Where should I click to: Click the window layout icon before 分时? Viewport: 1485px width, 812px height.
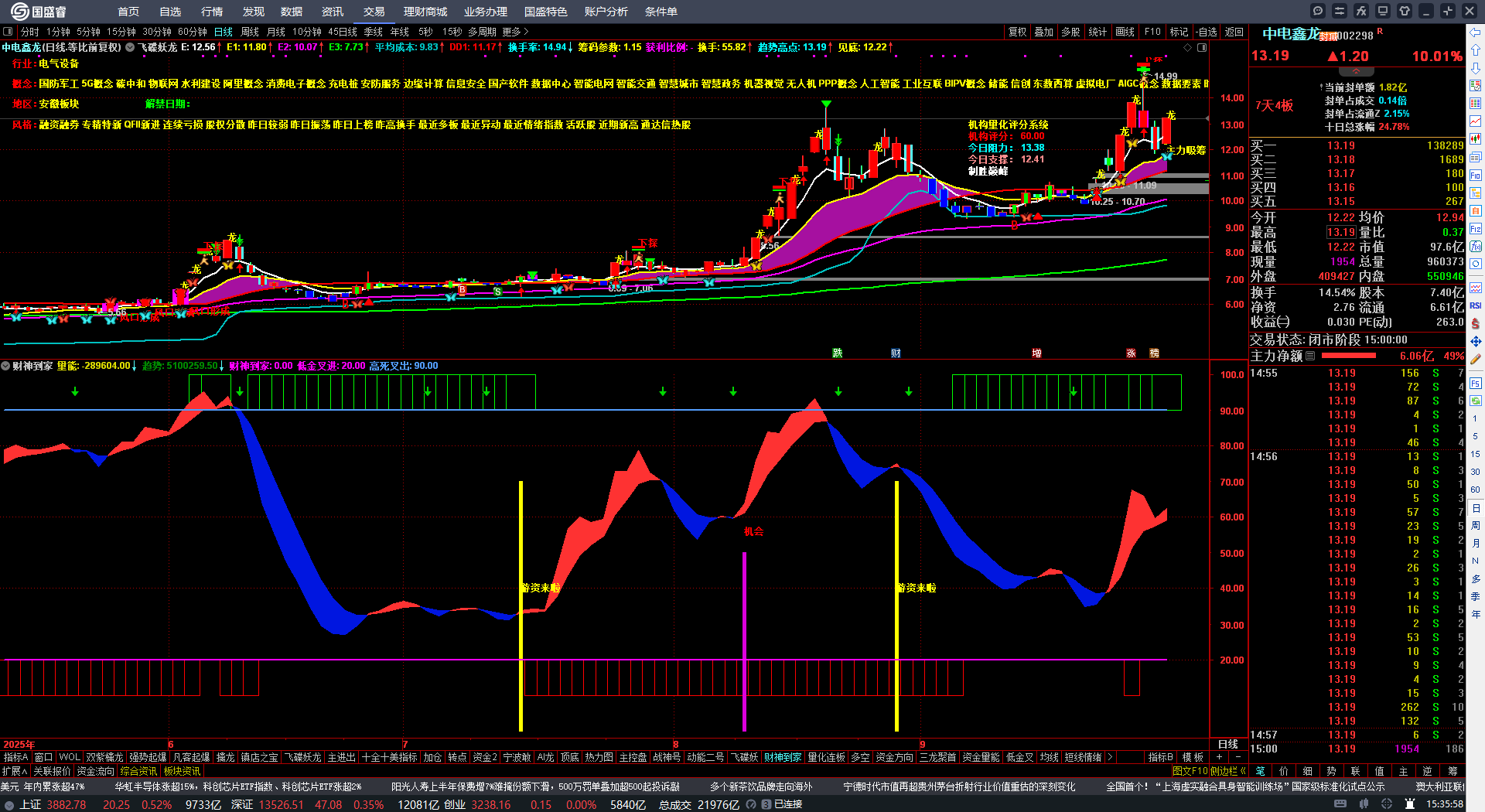(x=8, y=32)
